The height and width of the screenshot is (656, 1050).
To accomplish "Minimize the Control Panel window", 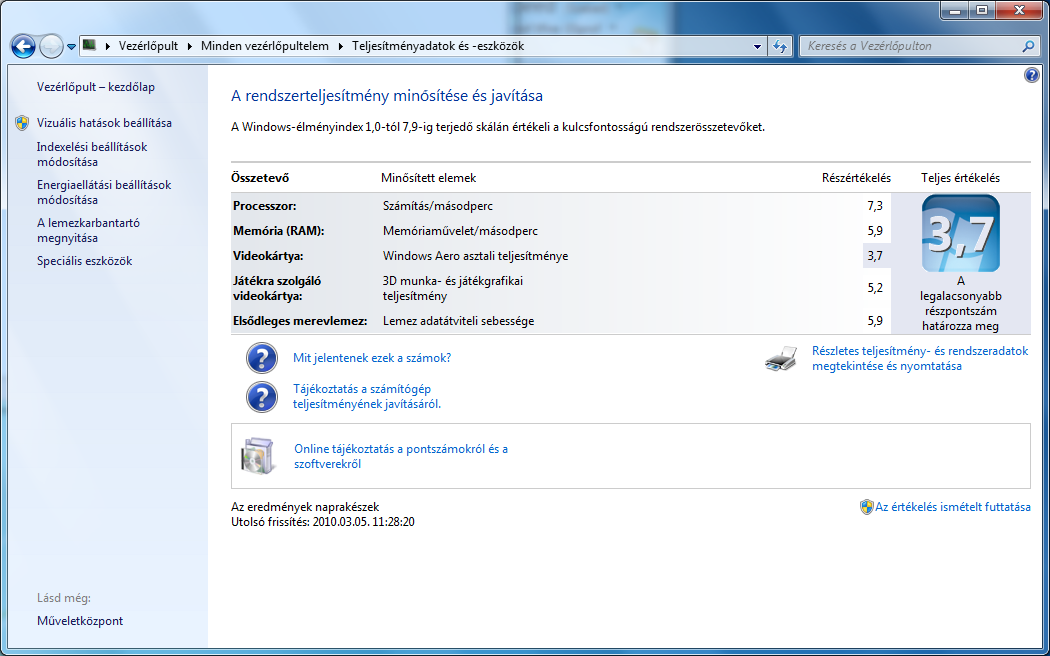I will [954, 10].
